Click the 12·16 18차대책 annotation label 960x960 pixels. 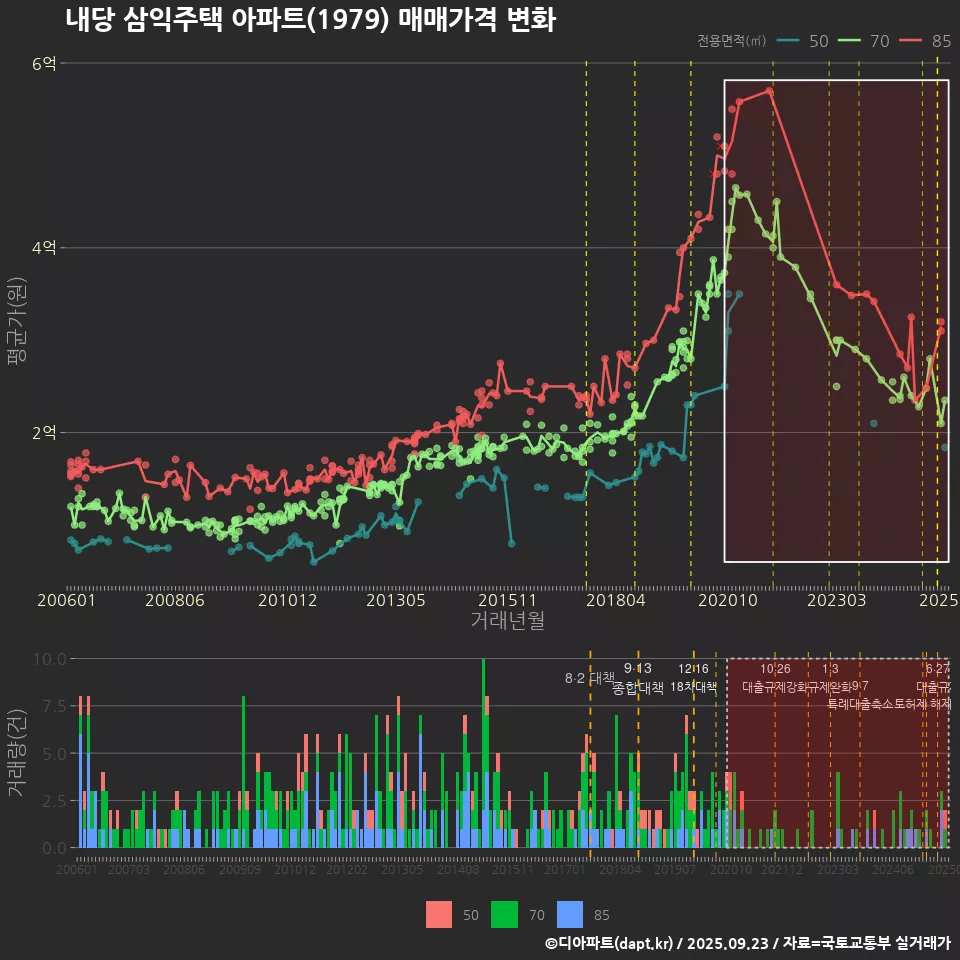693,678
